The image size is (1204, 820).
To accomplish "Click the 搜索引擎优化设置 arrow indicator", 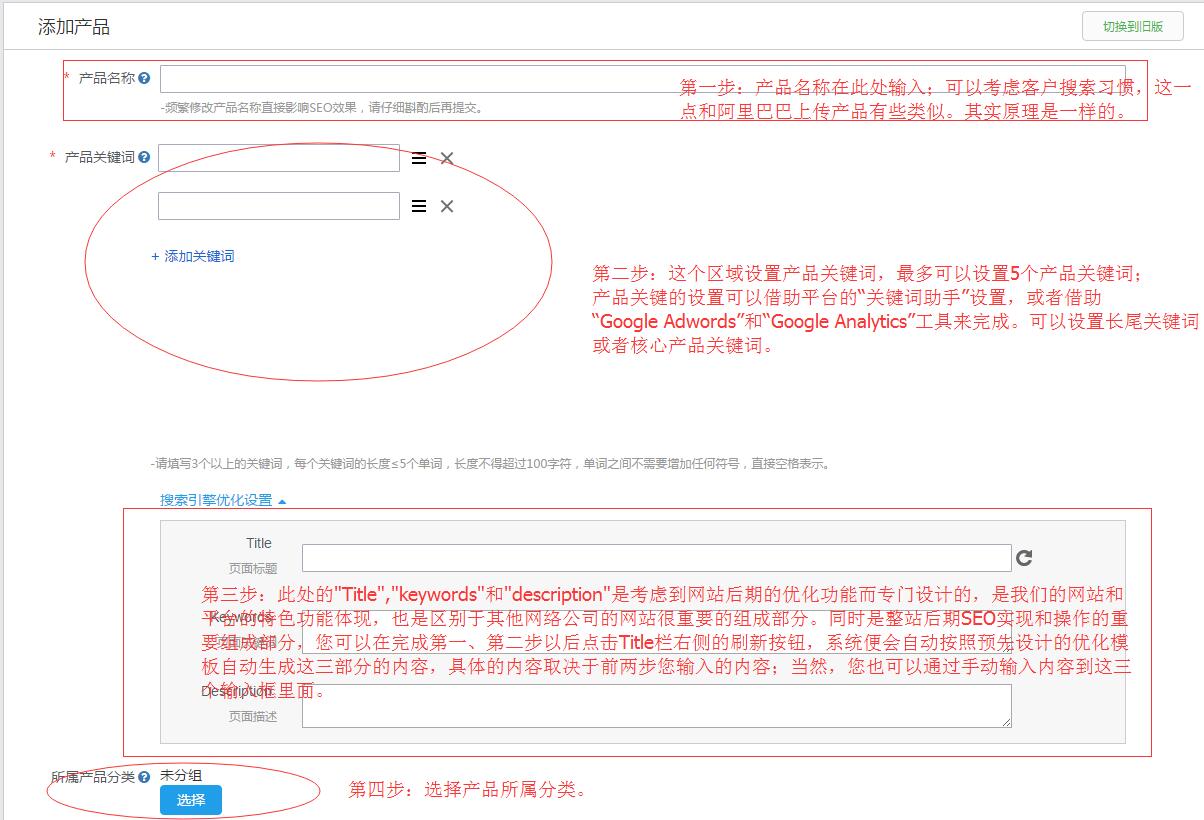I will tap(282, 501).
